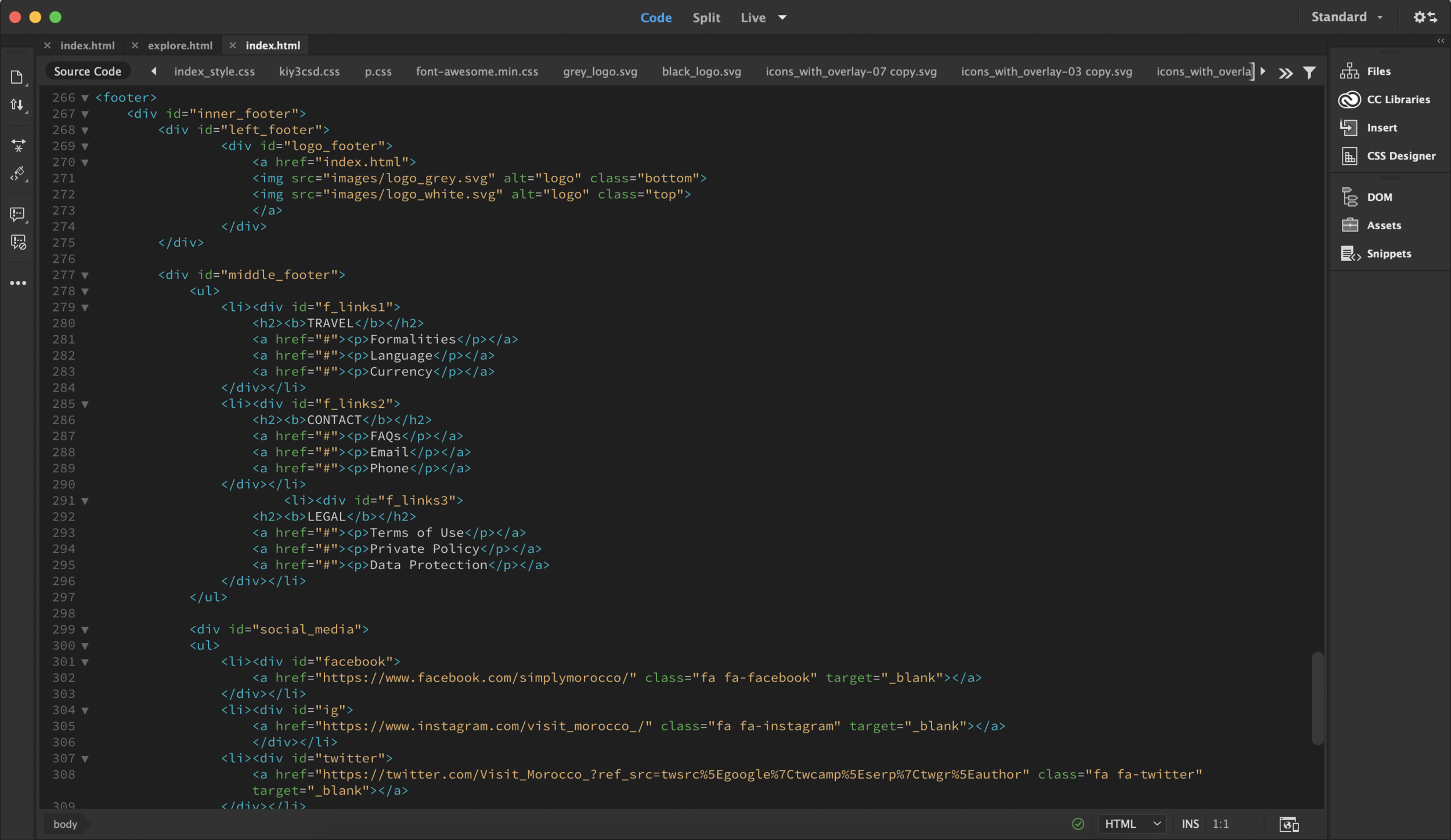
Task: Open the HTML language type dropdown
Action: point(1132,824)
